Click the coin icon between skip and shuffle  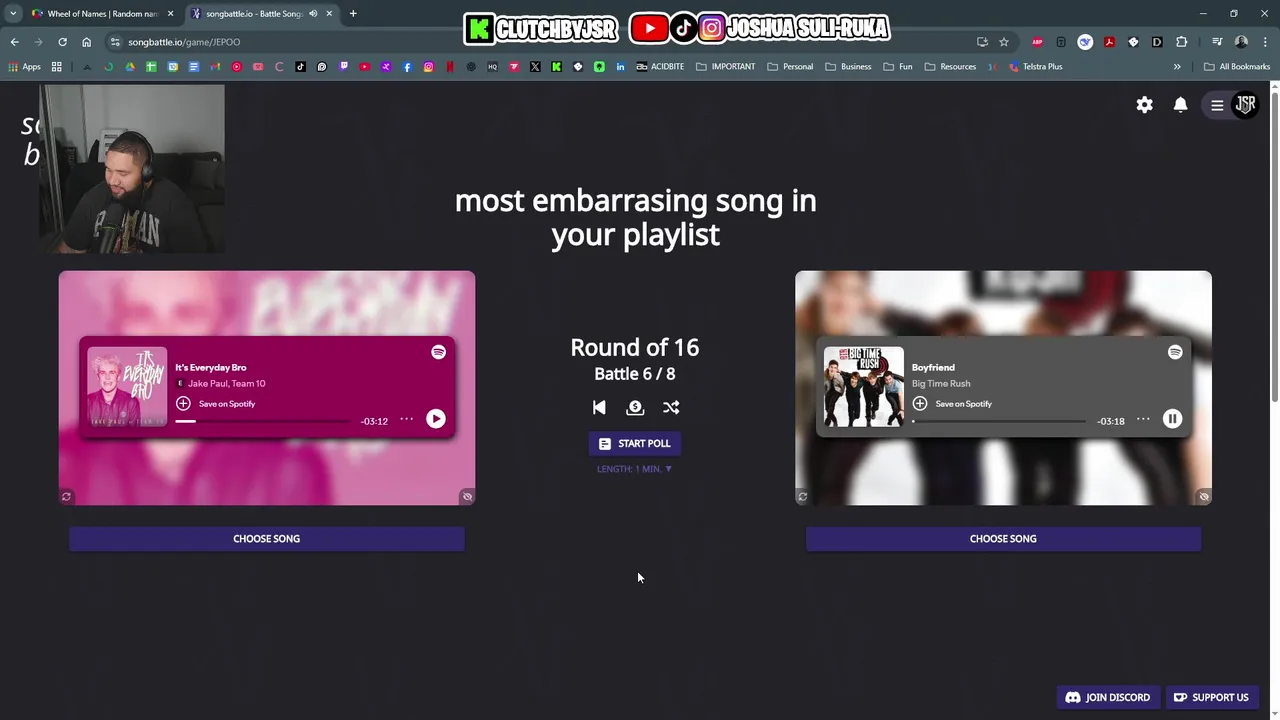pyautogui.click(x=635, y=407)
